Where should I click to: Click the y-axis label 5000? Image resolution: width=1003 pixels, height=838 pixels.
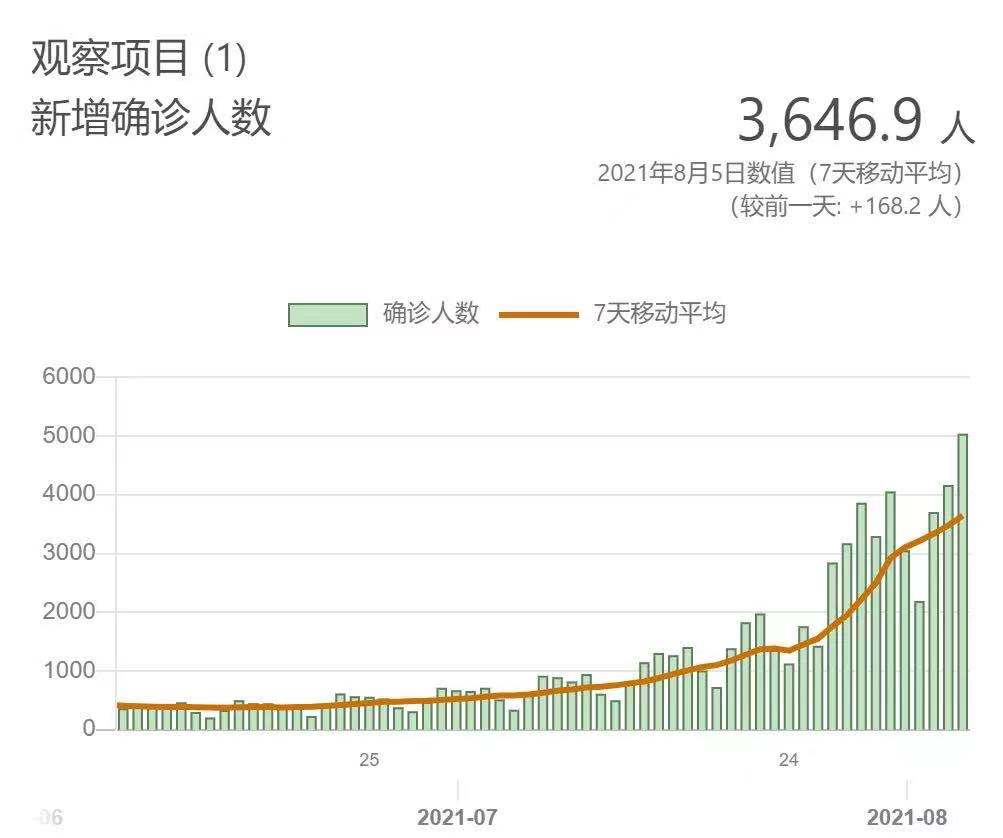pos(68,436)
